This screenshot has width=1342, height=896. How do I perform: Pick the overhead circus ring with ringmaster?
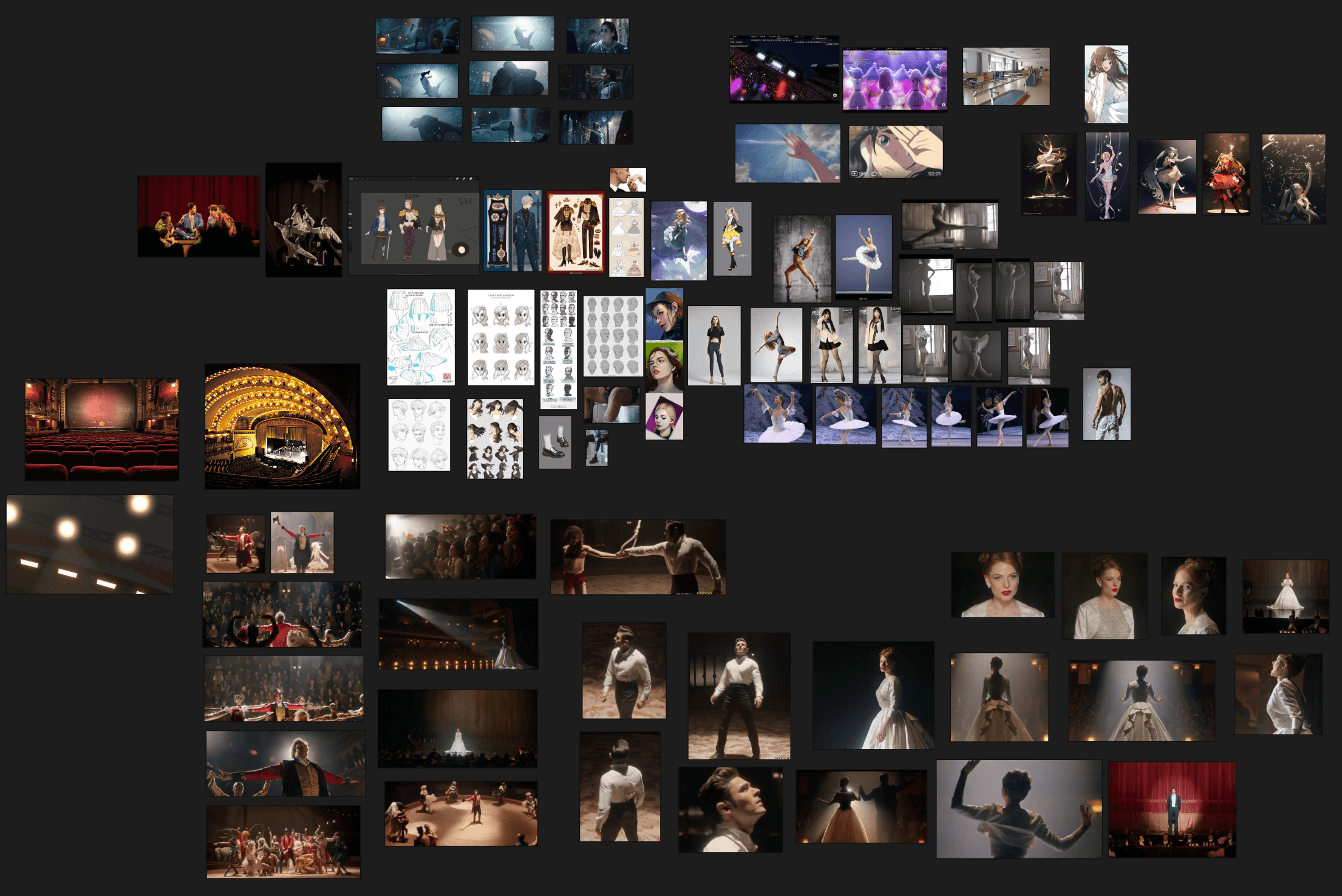(x=461, y=813)
